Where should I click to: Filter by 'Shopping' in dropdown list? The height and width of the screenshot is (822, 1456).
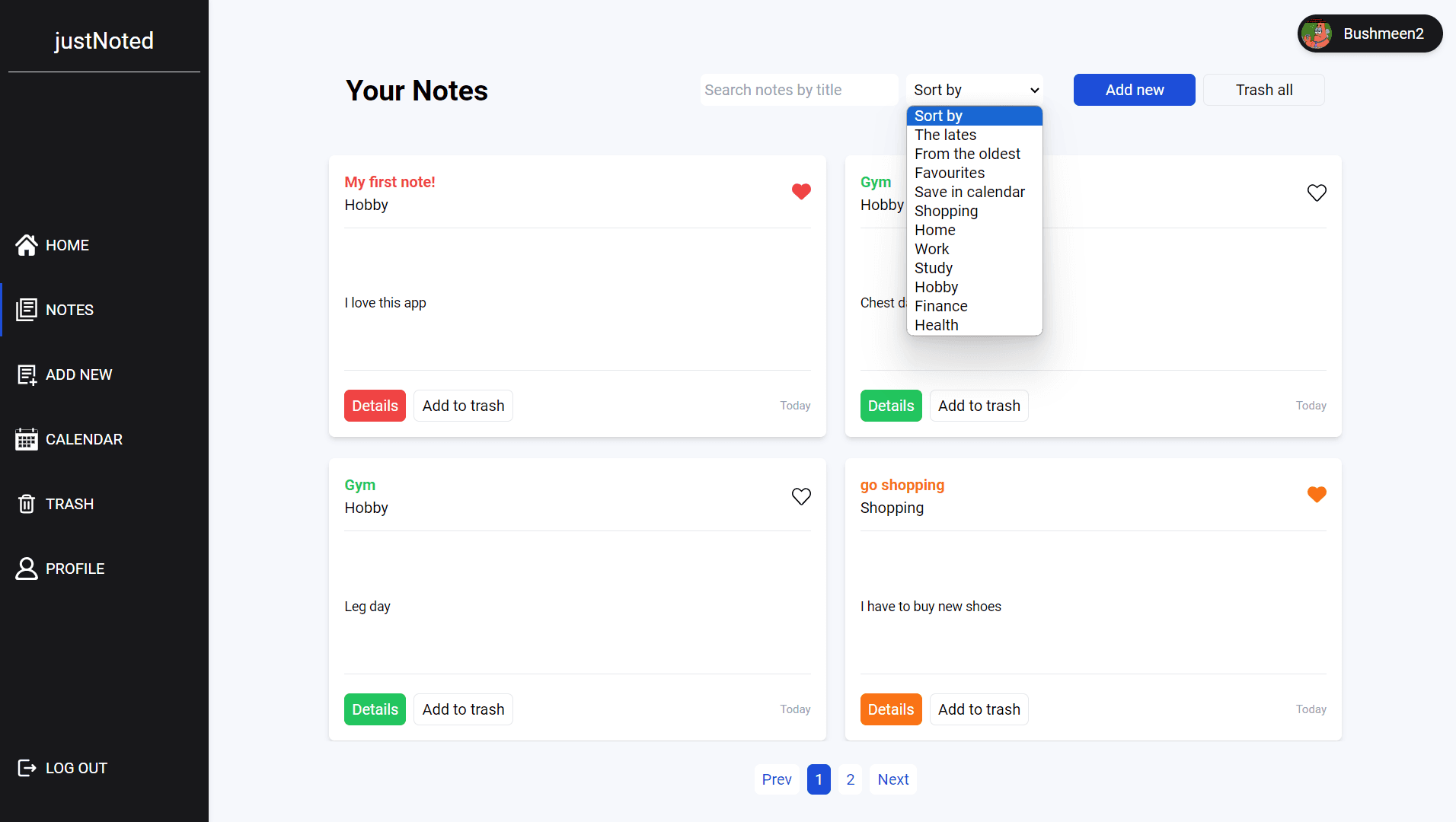[974, 211]
